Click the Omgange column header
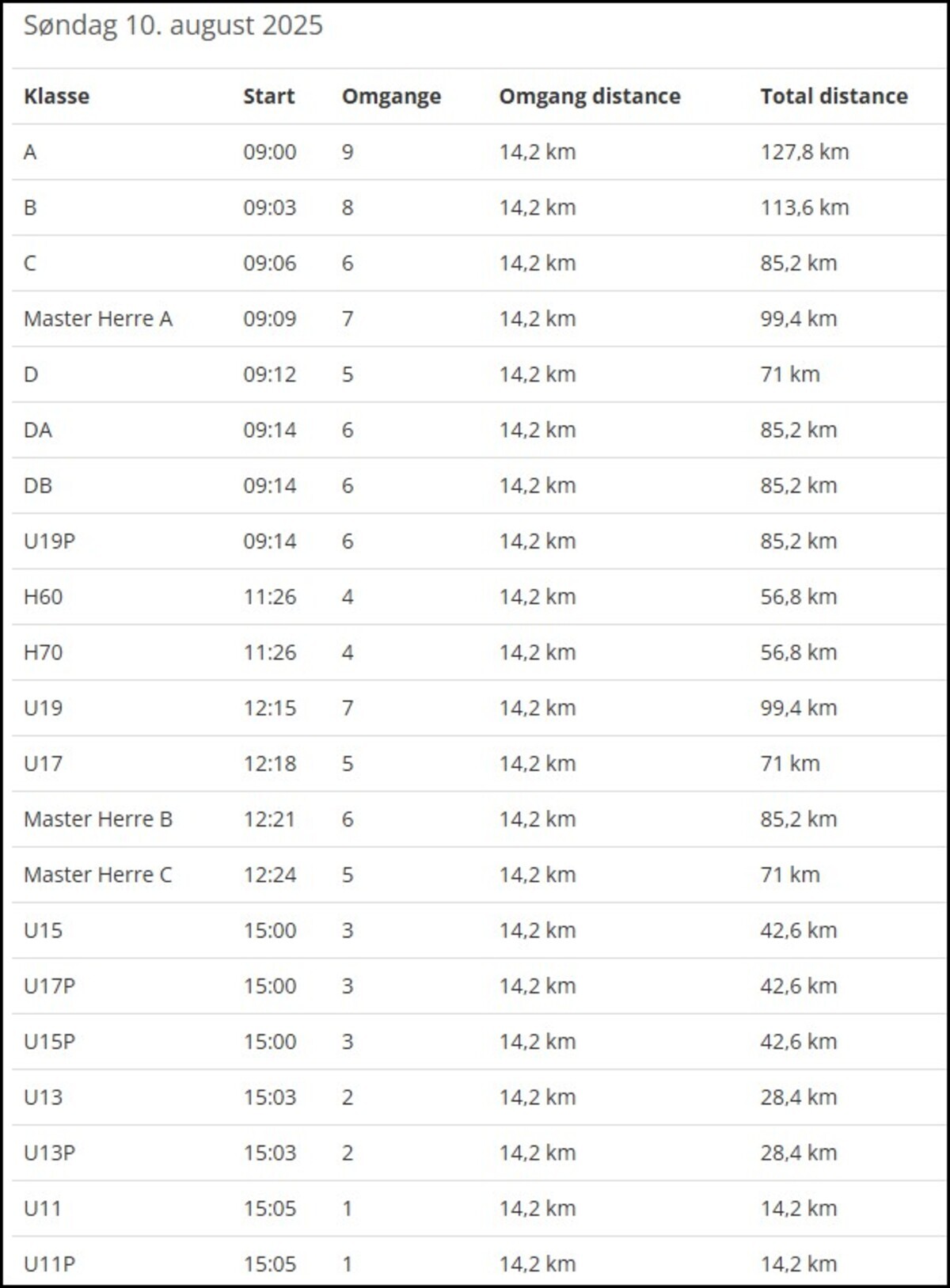 (x=391, y=97)
